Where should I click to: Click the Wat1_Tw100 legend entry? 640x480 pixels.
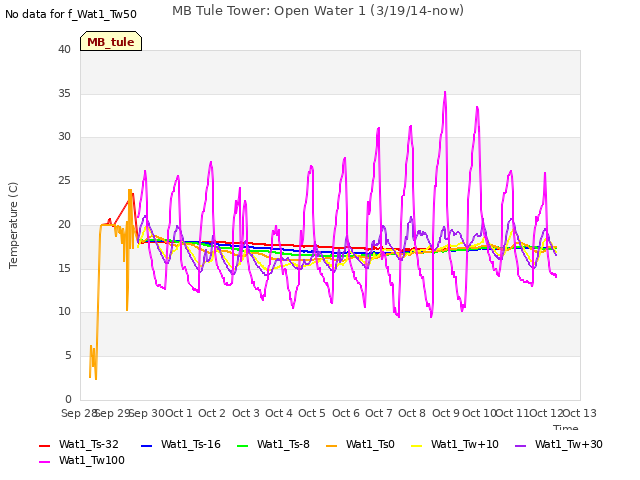click(x=82, y=460)
